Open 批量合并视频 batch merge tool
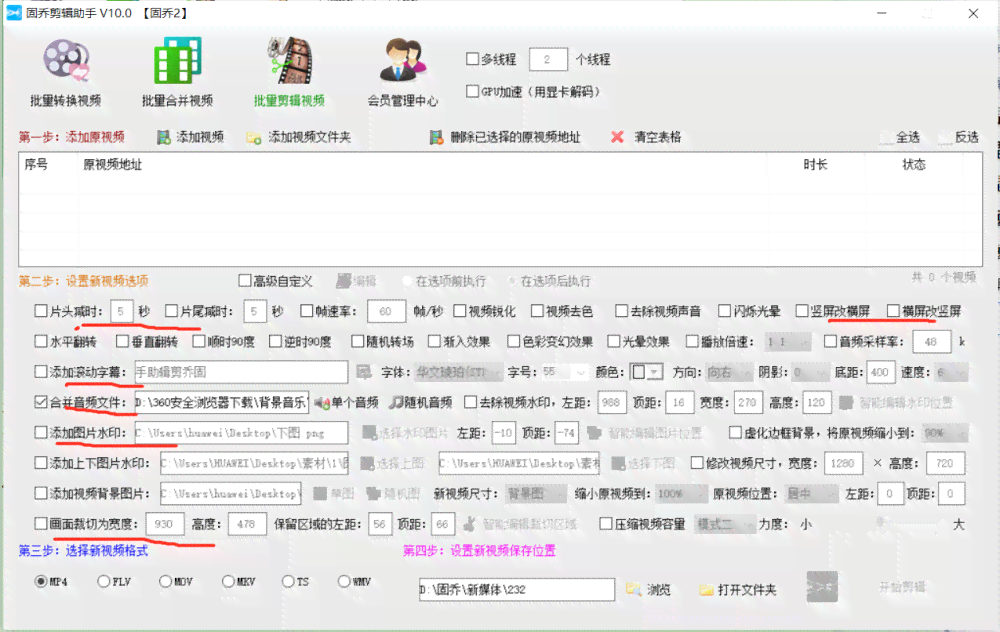1000x632 pixels. [177, 72]
